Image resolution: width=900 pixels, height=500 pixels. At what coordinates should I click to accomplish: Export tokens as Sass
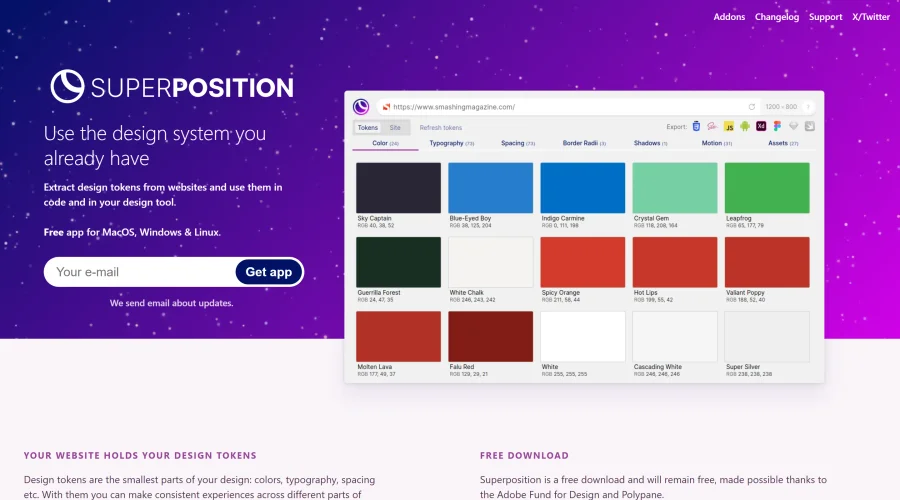712,126
